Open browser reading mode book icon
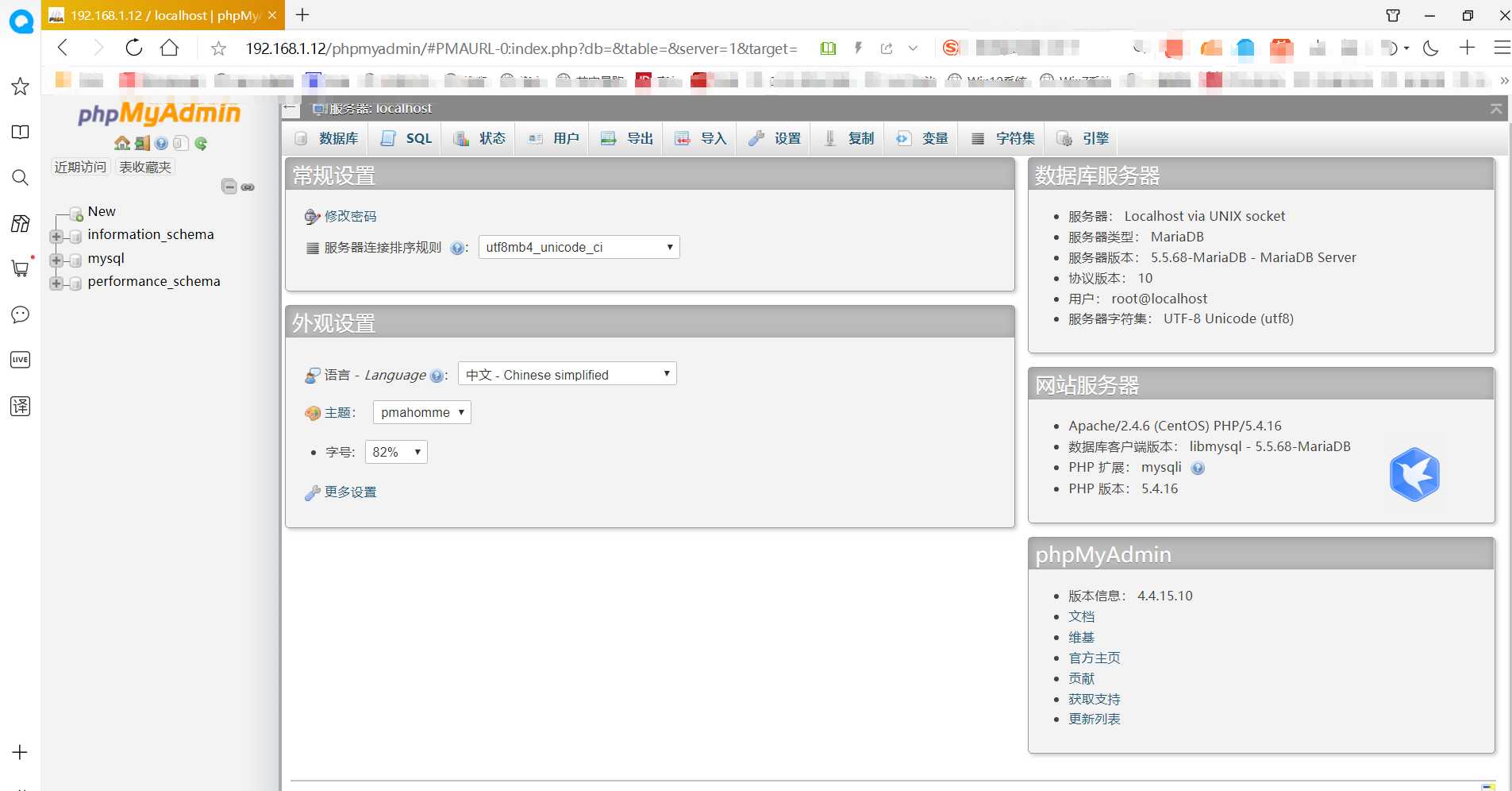 [x=828, y=48]
